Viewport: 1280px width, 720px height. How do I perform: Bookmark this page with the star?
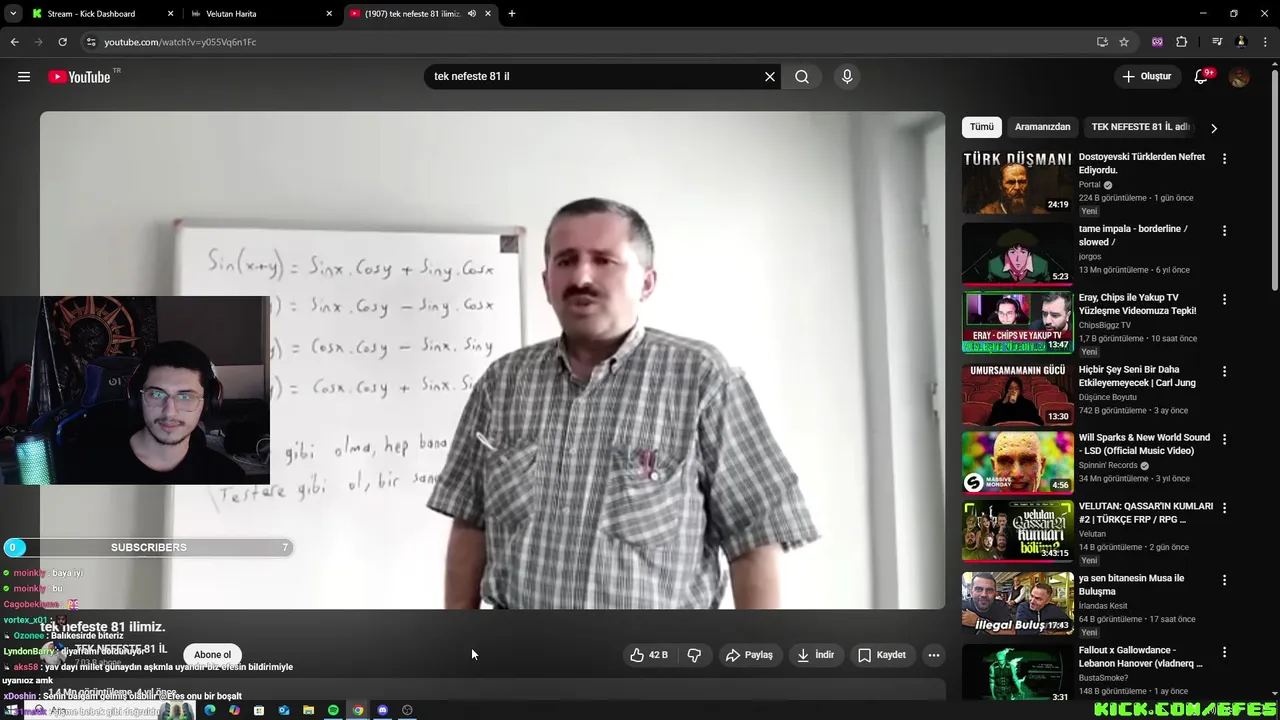coord(1124,42)
